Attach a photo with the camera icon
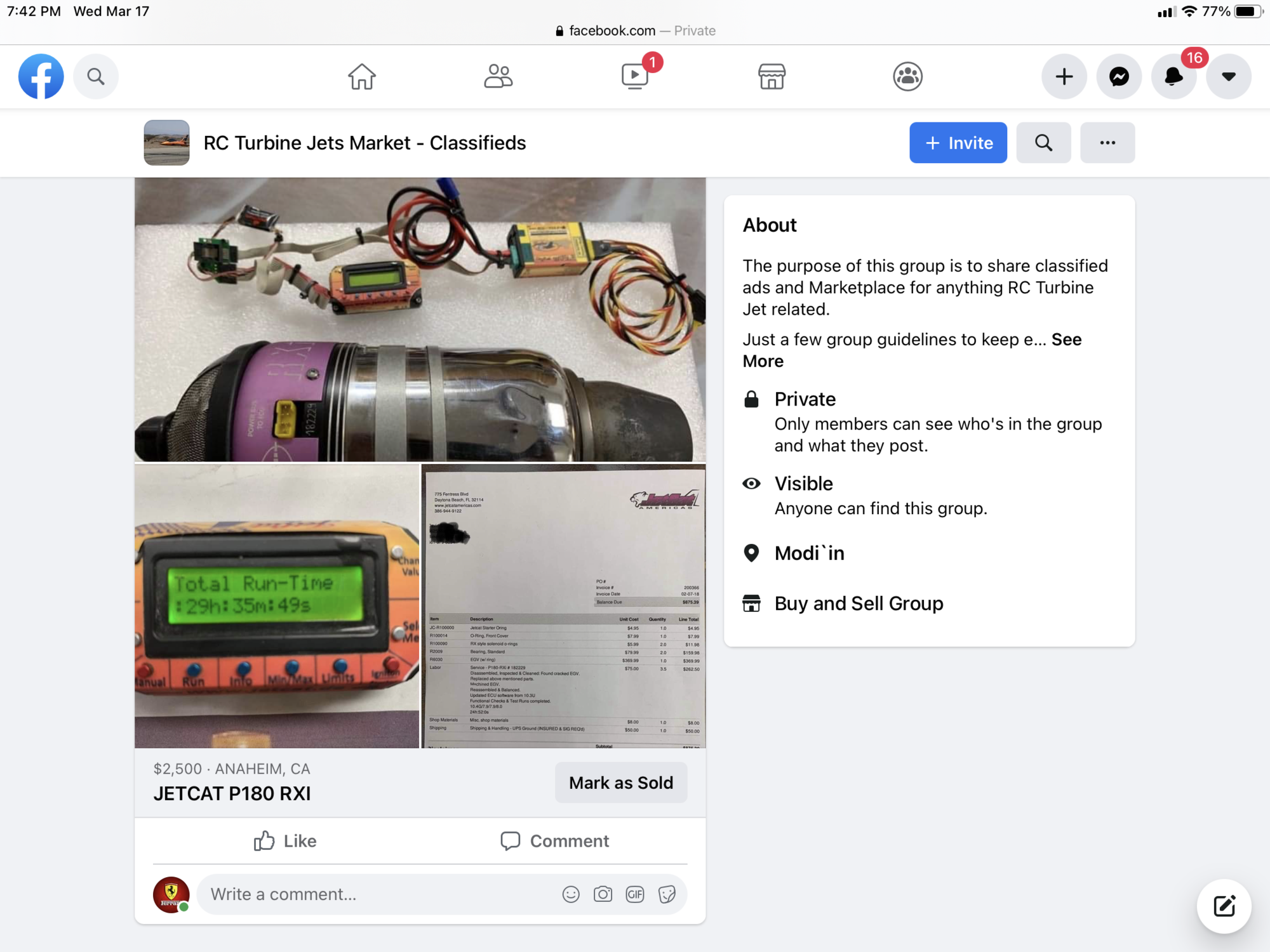The width and height of the screenshot is (1270, 952). point(603,894)
